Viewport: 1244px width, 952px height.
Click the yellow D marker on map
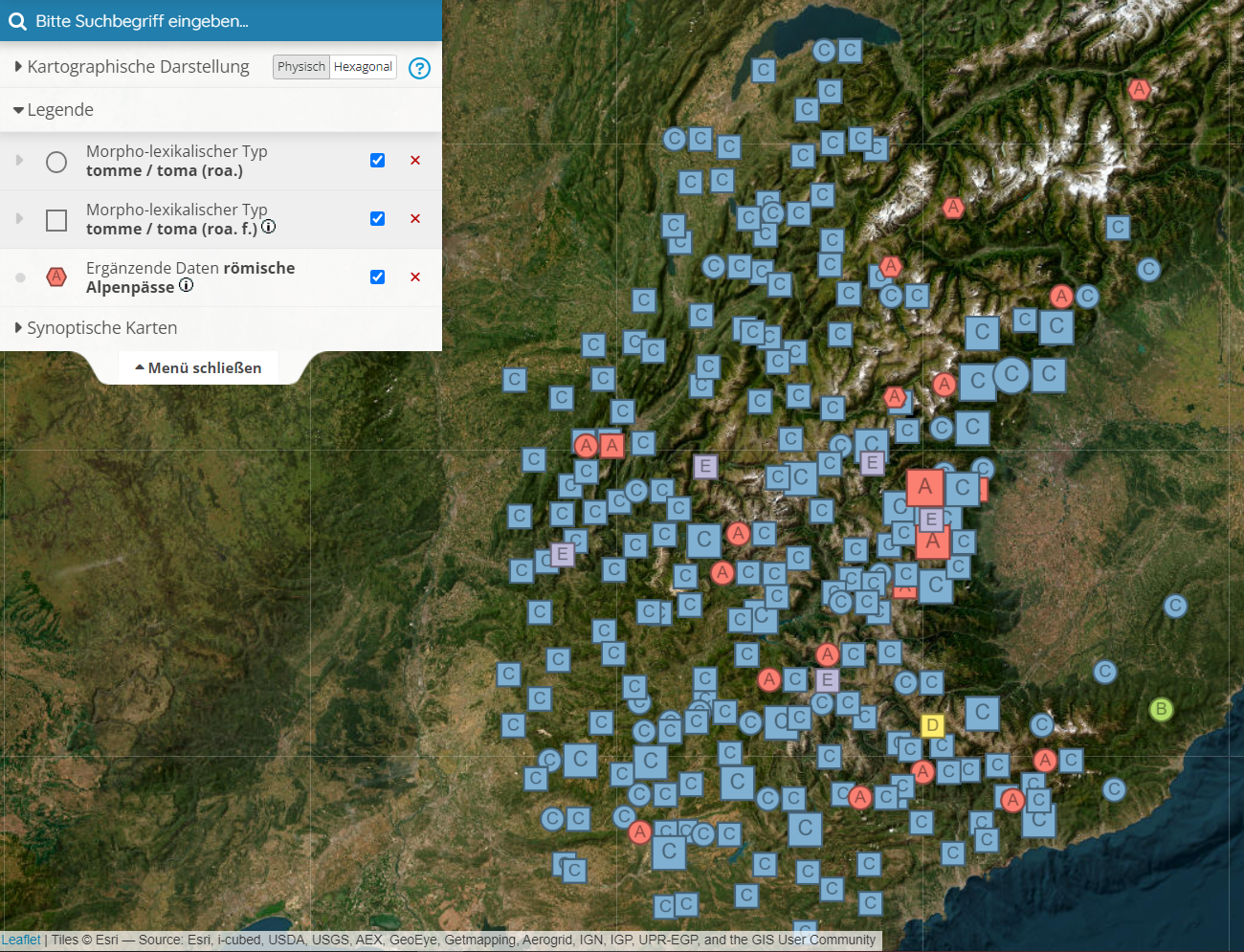click(x=932, y=725)
